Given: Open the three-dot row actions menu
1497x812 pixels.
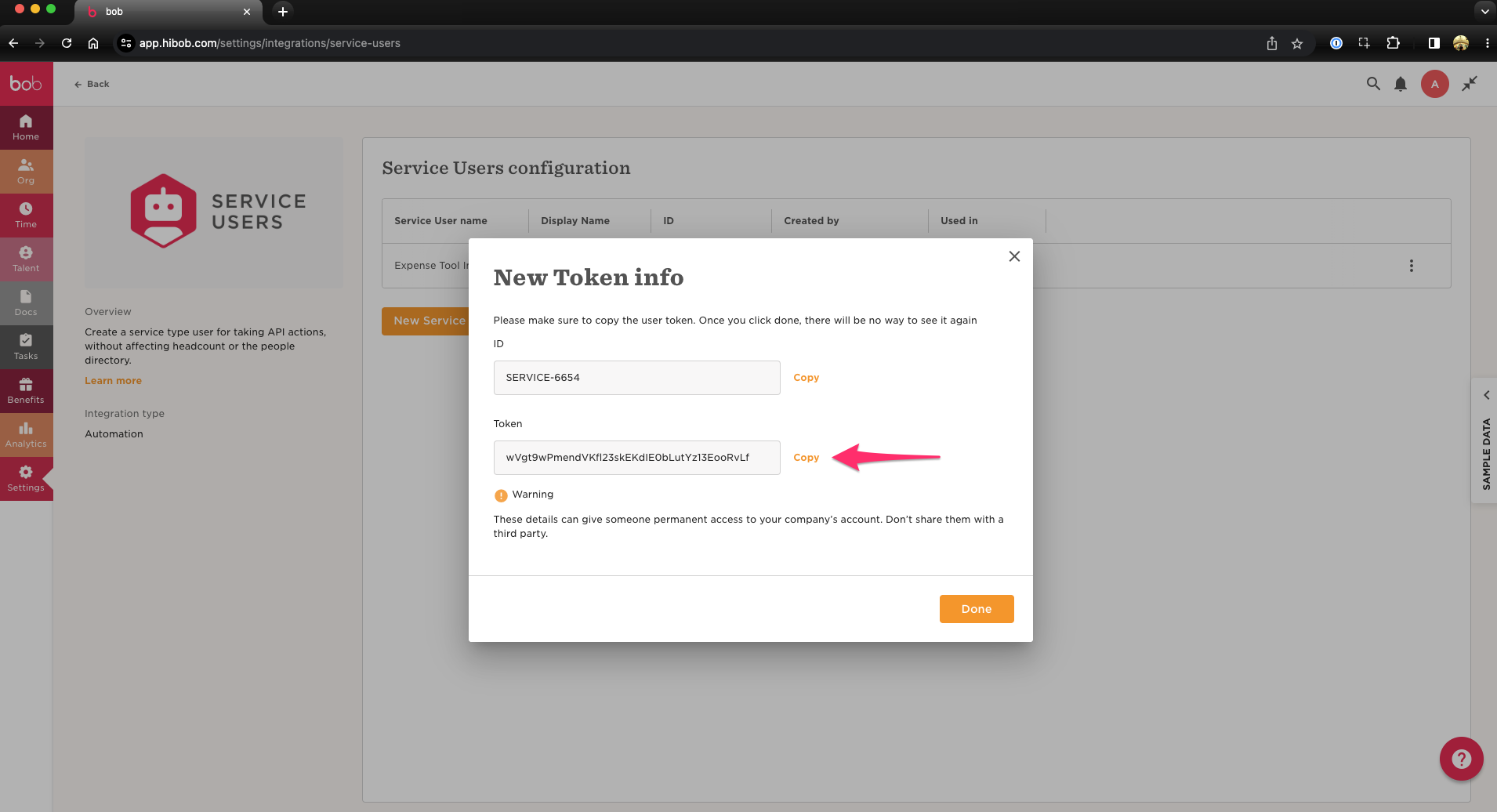Looking at the screenshot, I should click(1412, 266).
